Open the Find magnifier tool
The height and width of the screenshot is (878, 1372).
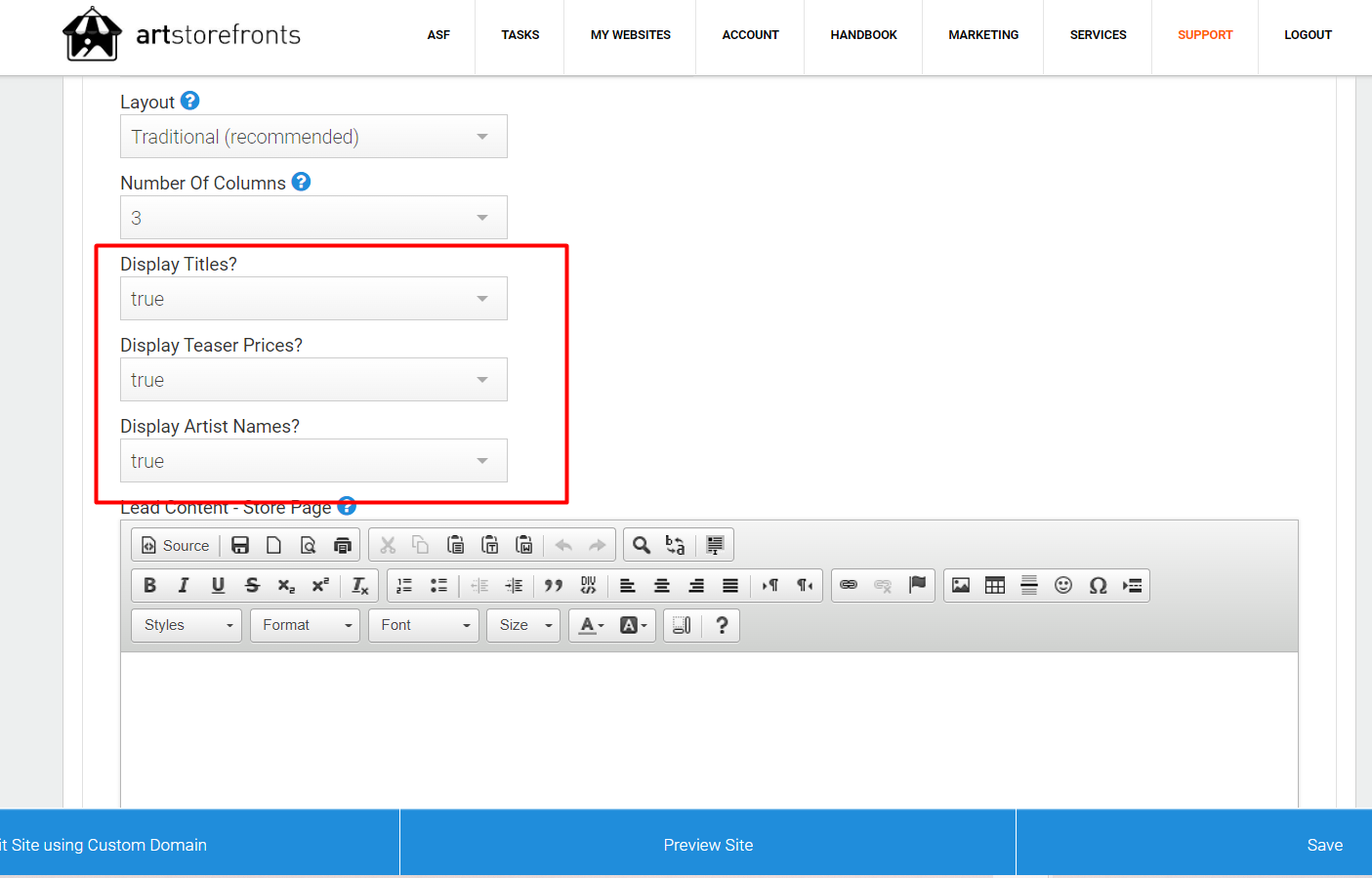click(x=642, y=545)
